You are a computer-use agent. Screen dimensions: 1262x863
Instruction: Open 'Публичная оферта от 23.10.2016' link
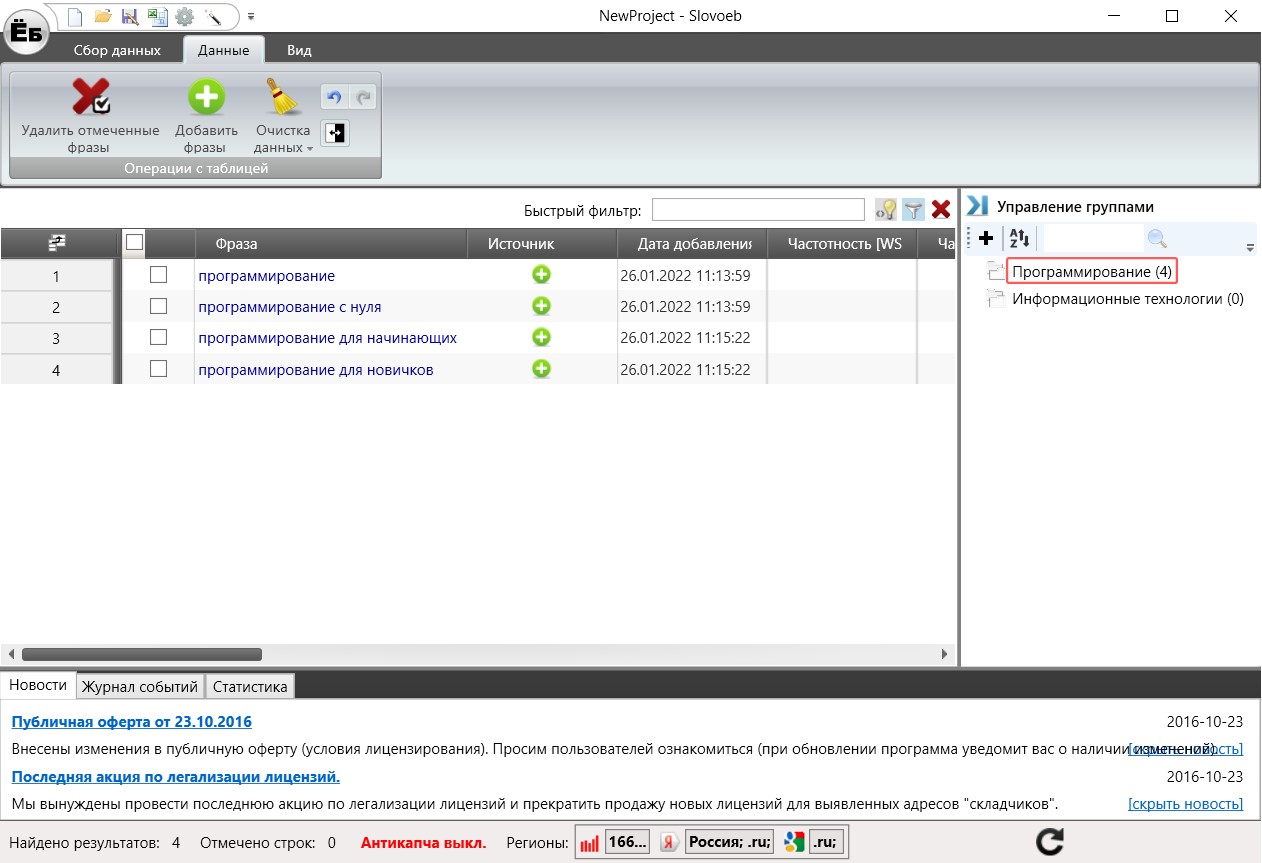point(131,722)
